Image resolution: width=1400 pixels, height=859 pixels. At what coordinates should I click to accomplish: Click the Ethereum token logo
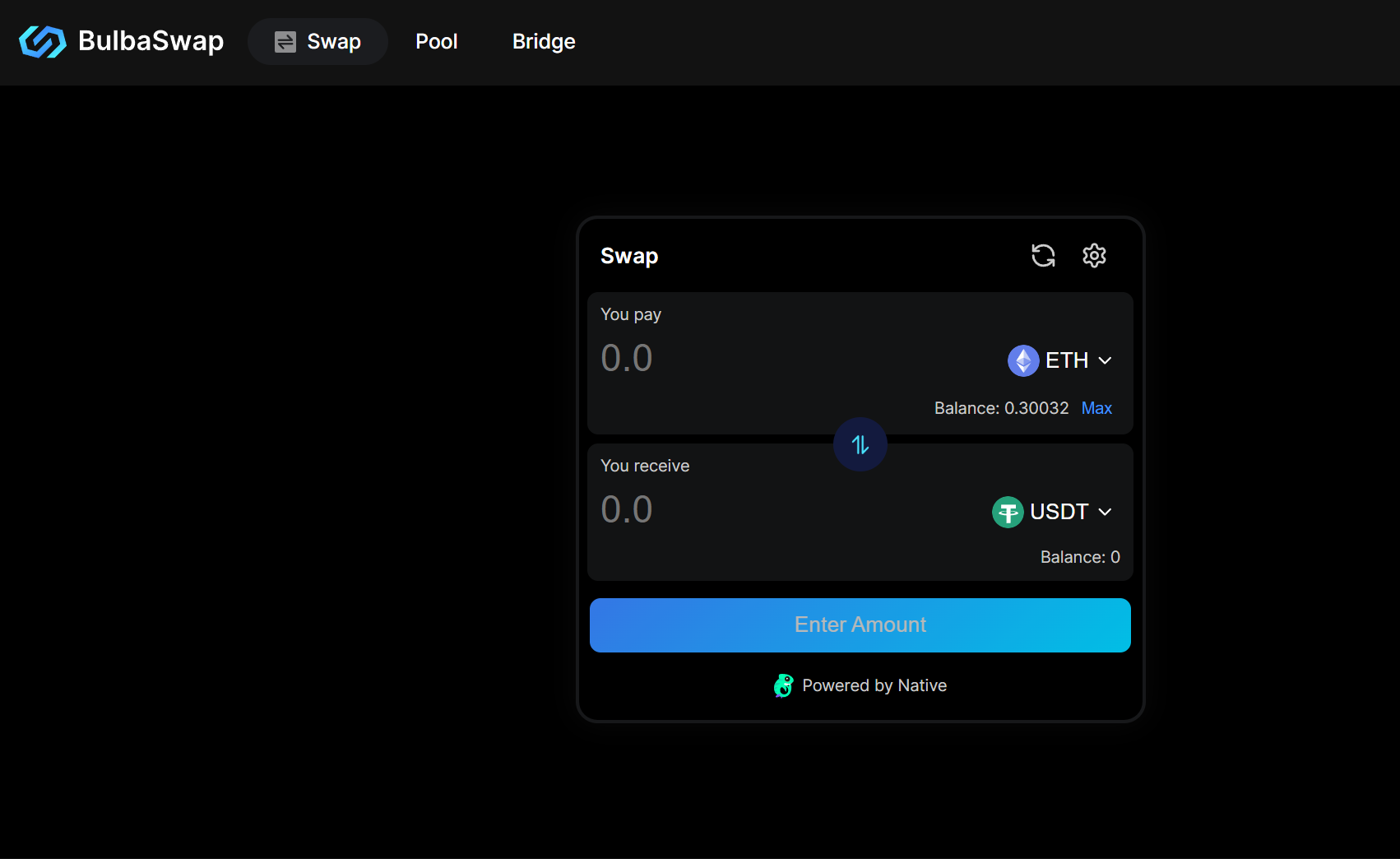pyautogui.click(x=1023, y=360)
